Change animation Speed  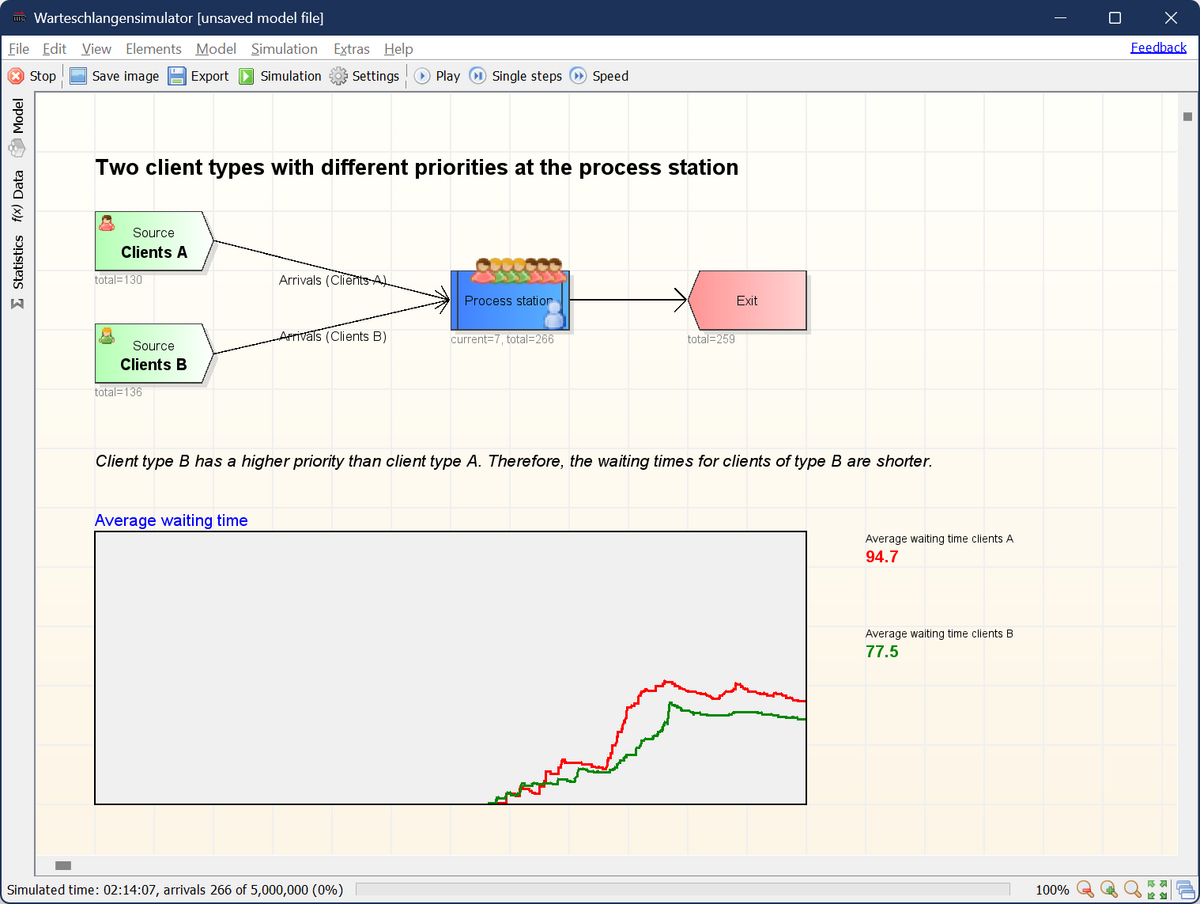[599, 76]
